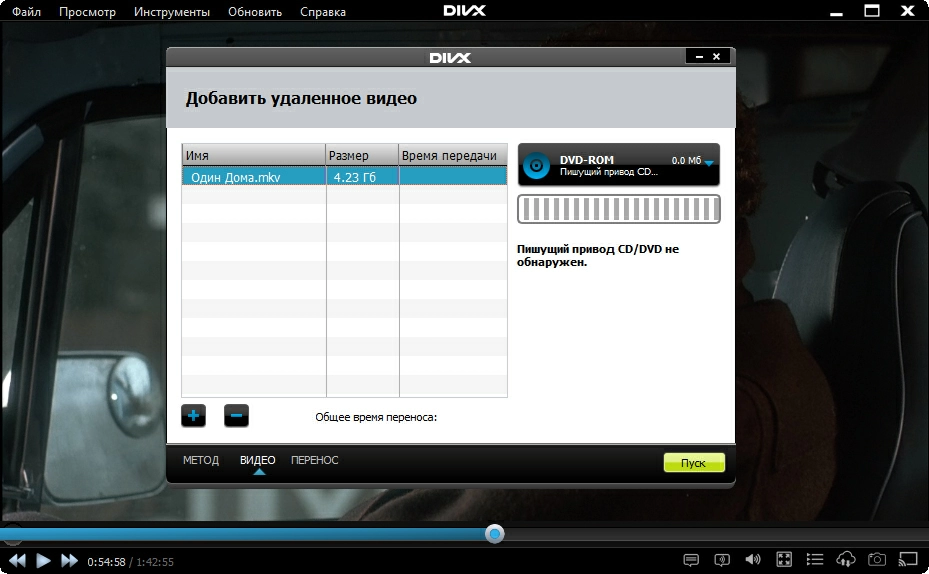Expand the DVD-ROM drive dropdown arrow

click(709, 163)
